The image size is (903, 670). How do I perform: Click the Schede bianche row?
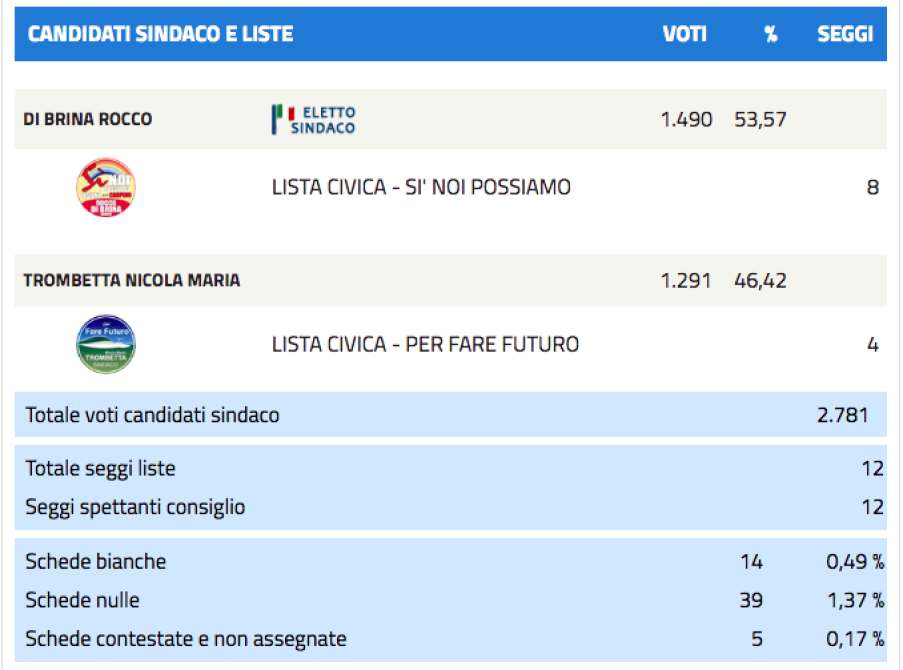coord(450,562)
